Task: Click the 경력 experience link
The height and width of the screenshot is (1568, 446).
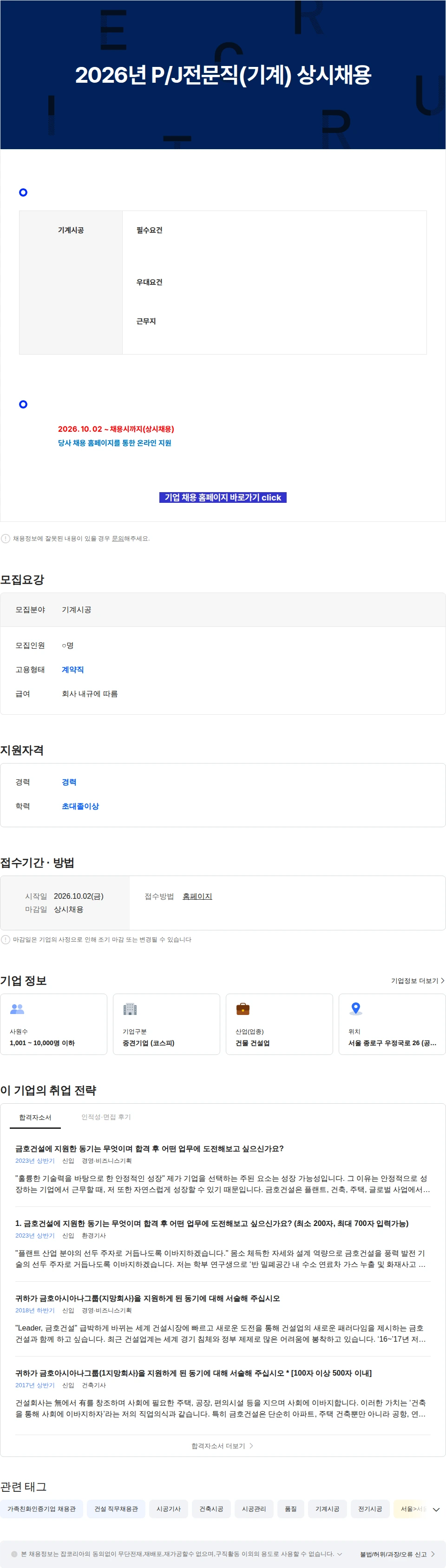Action: coord(69,782)
